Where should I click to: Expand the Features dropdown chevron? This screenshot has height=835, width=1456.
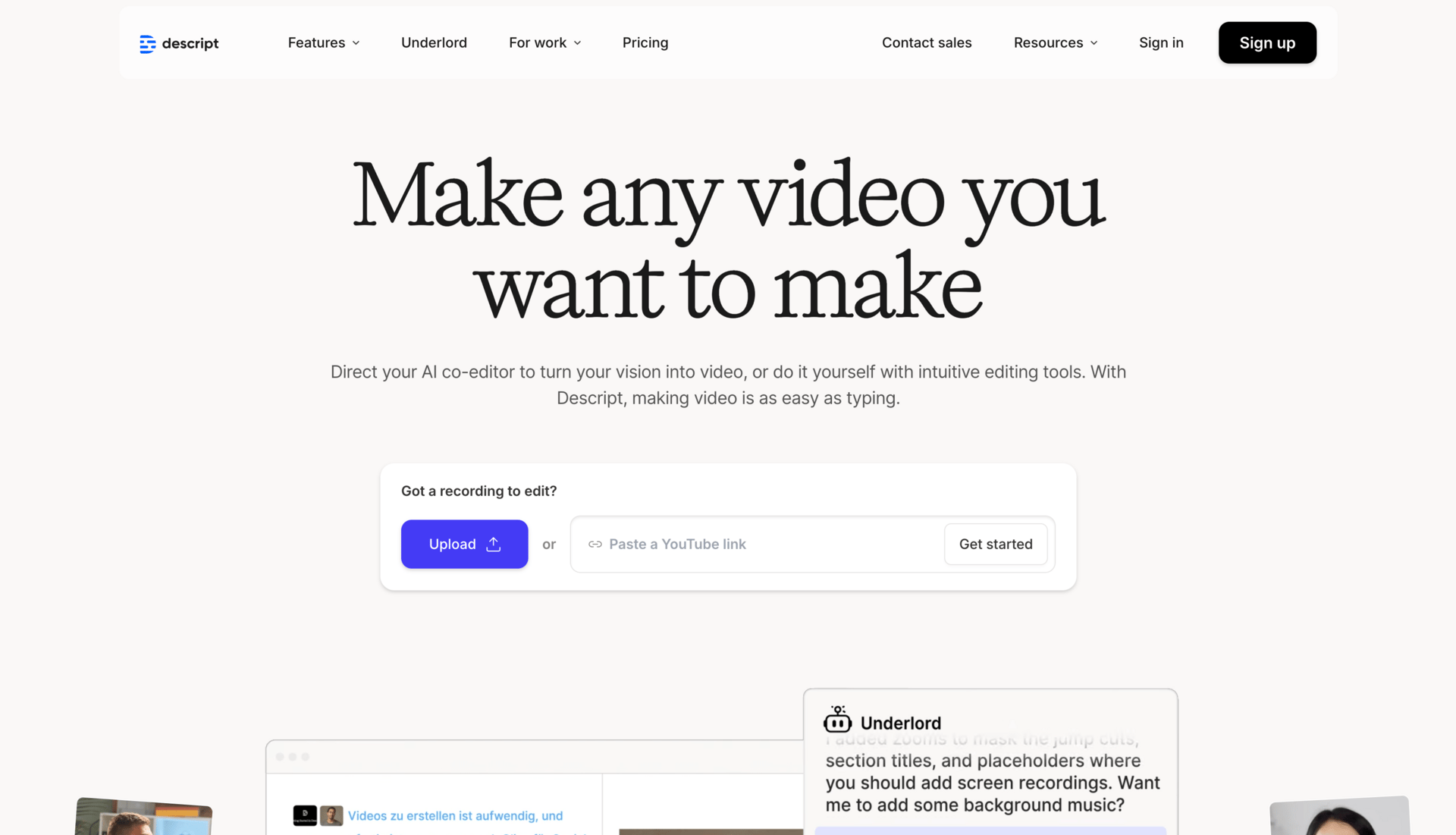[x=356, y=43]
